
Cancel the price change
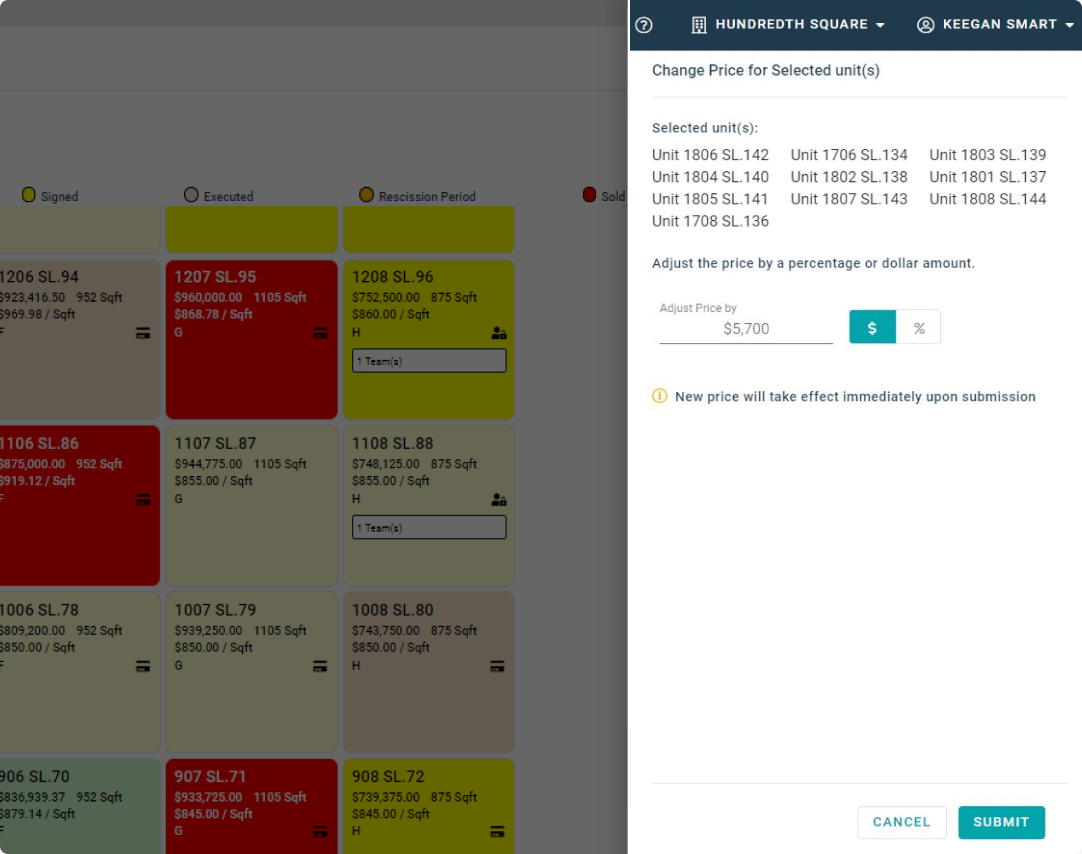pos(901,822)
